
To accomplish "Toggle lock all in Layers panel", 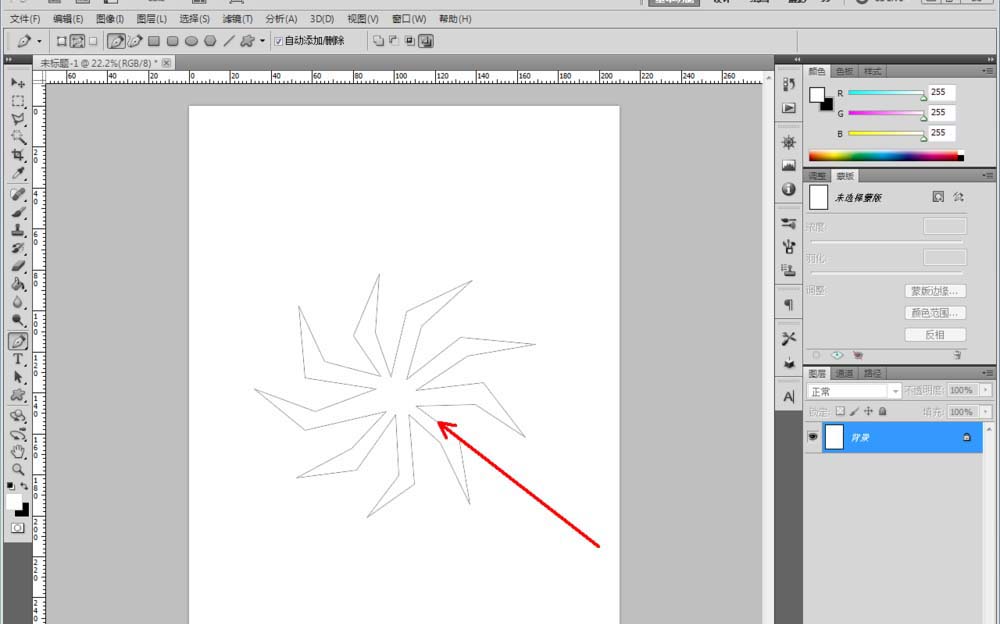I will tap(883, 412).
